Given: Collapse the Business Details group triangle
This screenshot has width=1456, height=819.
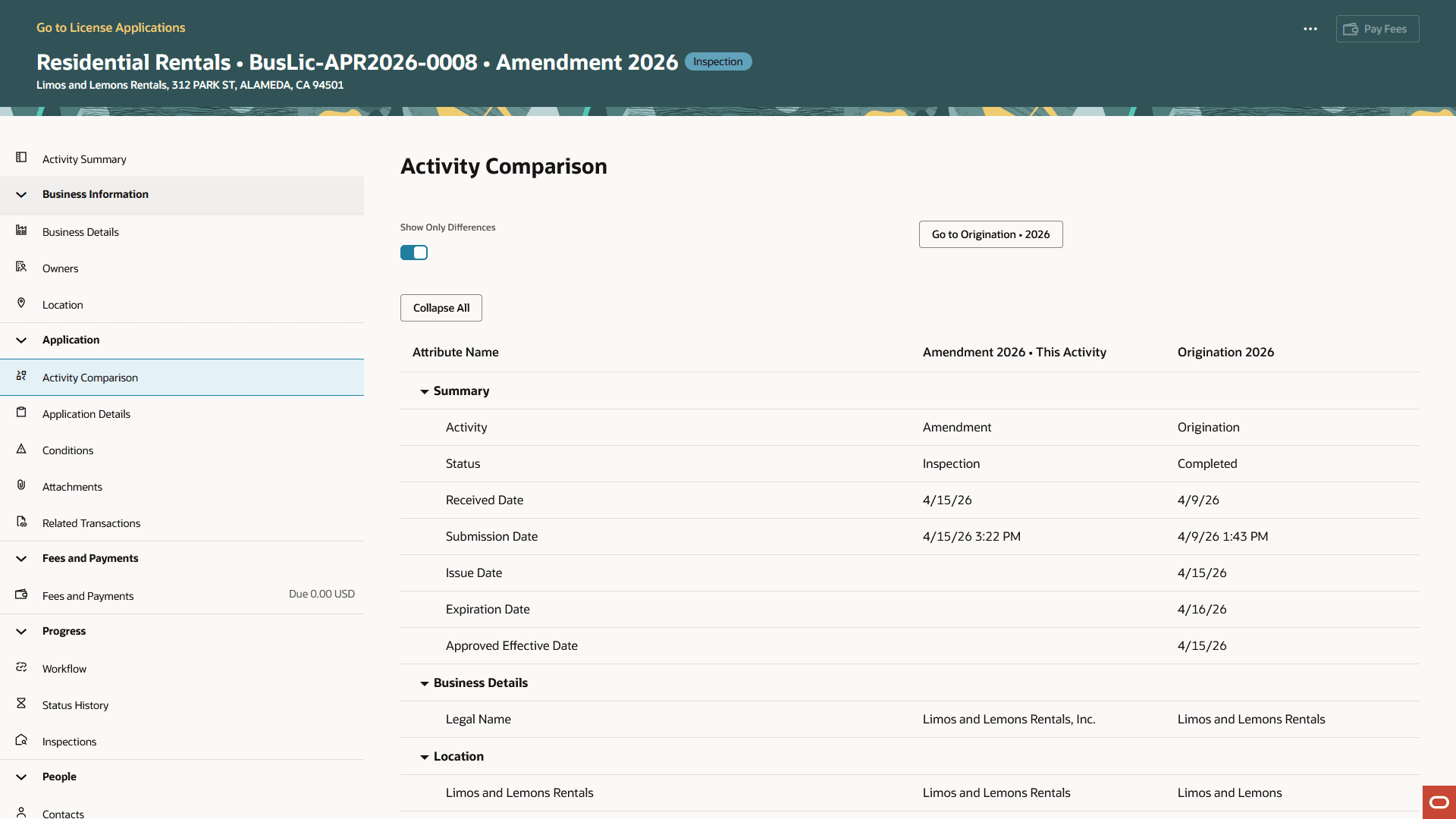Looking at the screenshot, I should click(425, 684).
